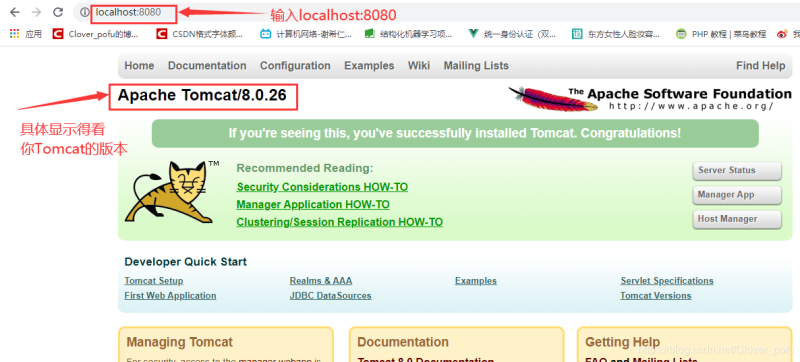Viewport: 800px width, 362px height.
Task: Click the Documentation panel heading at bottom
Action: point(403,342)
